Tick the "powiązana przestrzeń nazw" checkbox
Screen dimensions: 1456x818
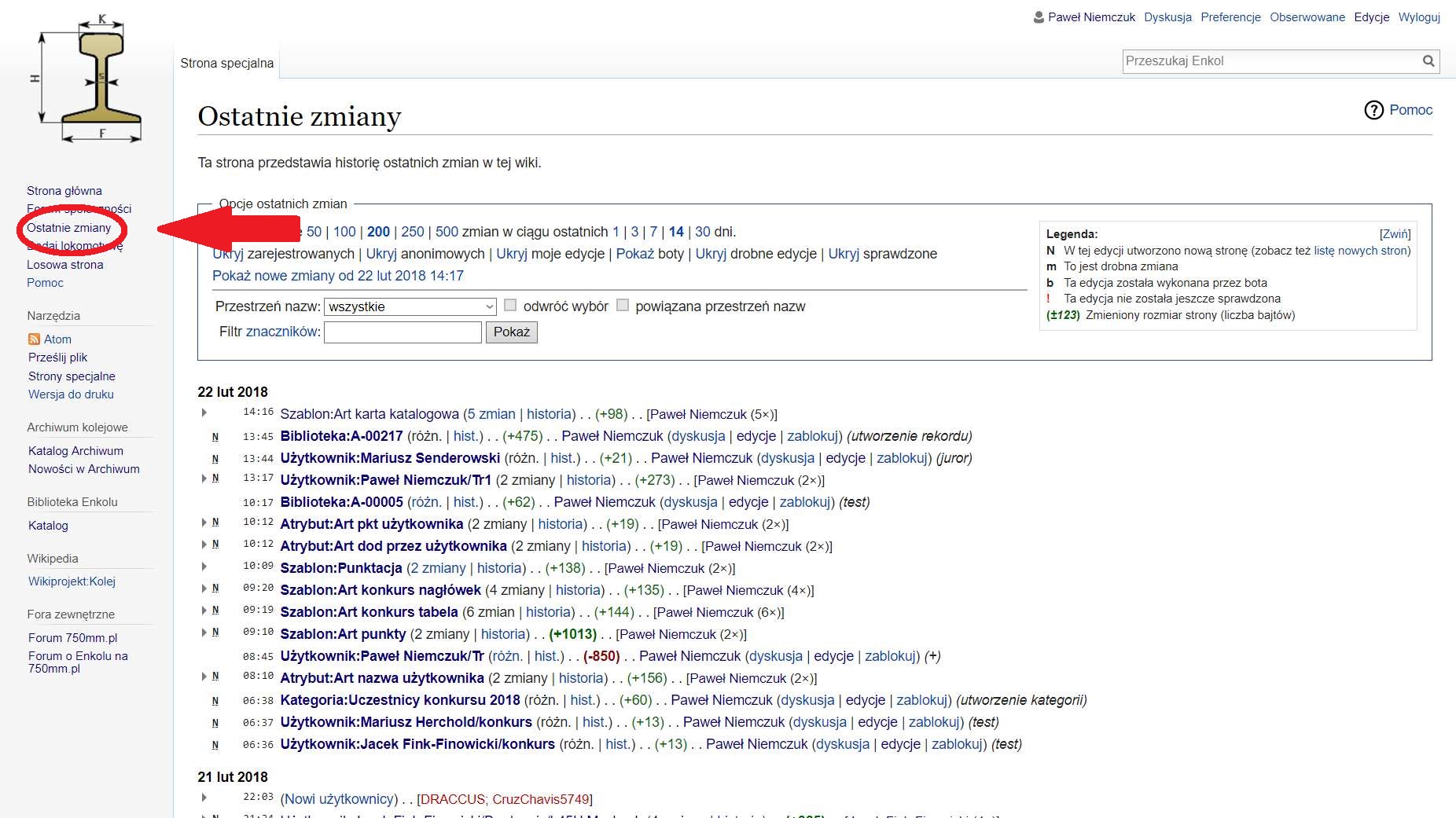point(623,306)
